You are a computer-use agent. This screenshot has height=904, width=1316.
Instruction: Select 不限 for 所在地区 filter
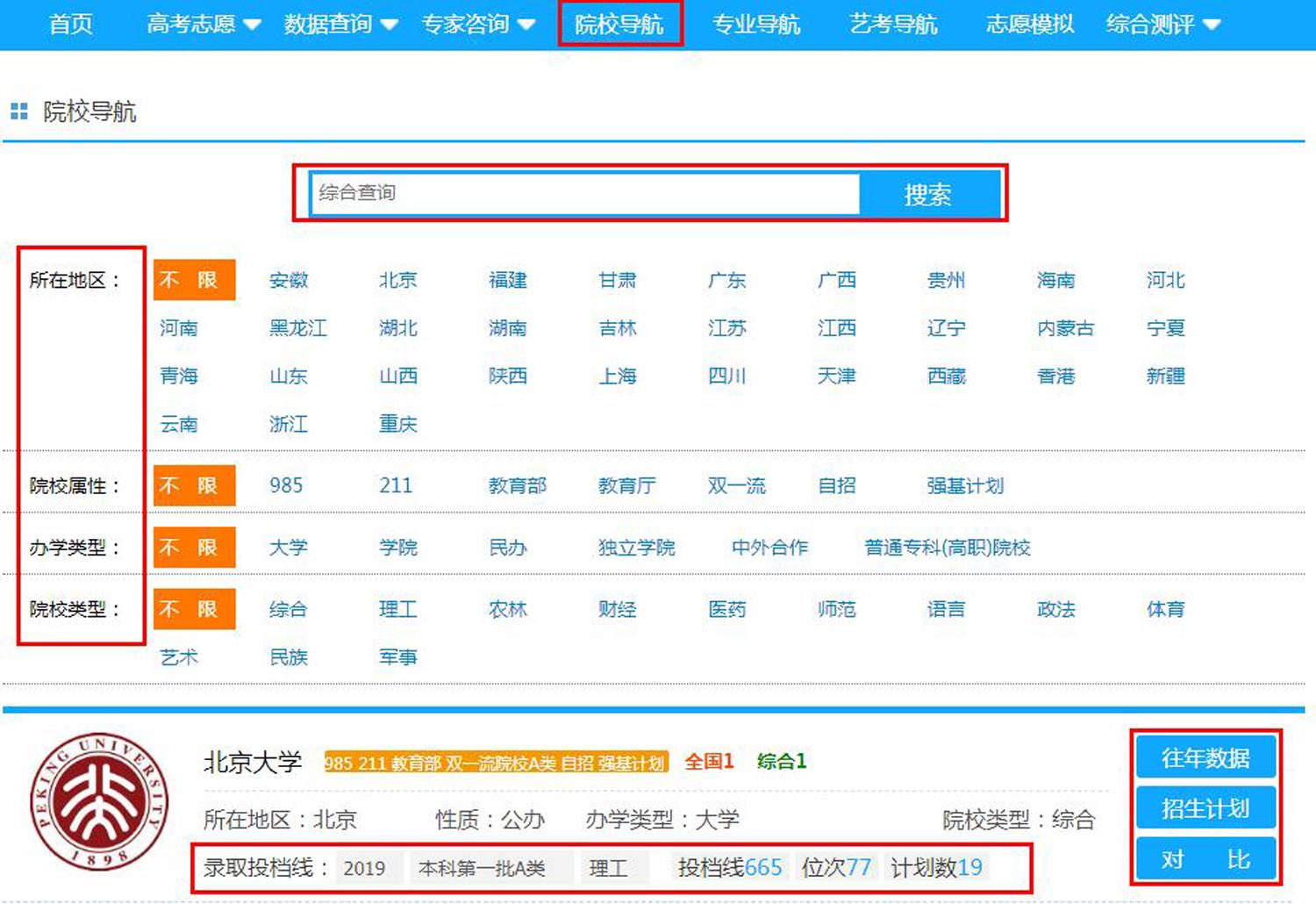click(194, 280)
